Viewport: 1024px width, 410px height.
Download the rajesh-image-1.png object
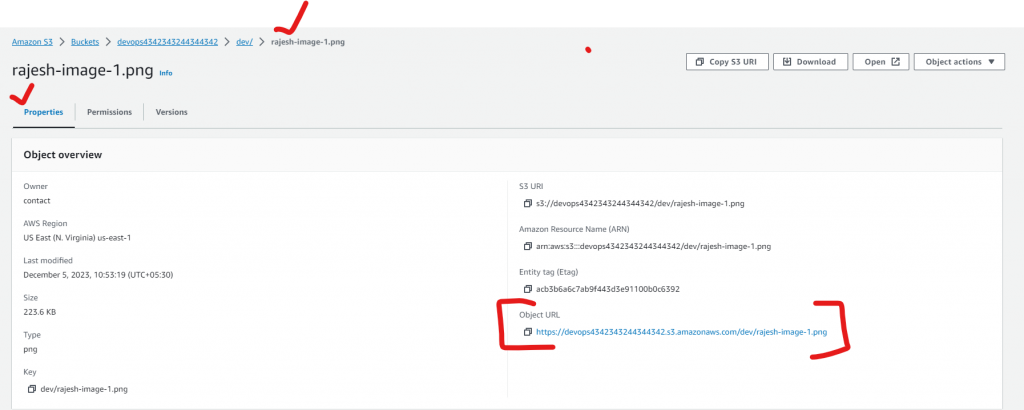[x=809, y=62]
